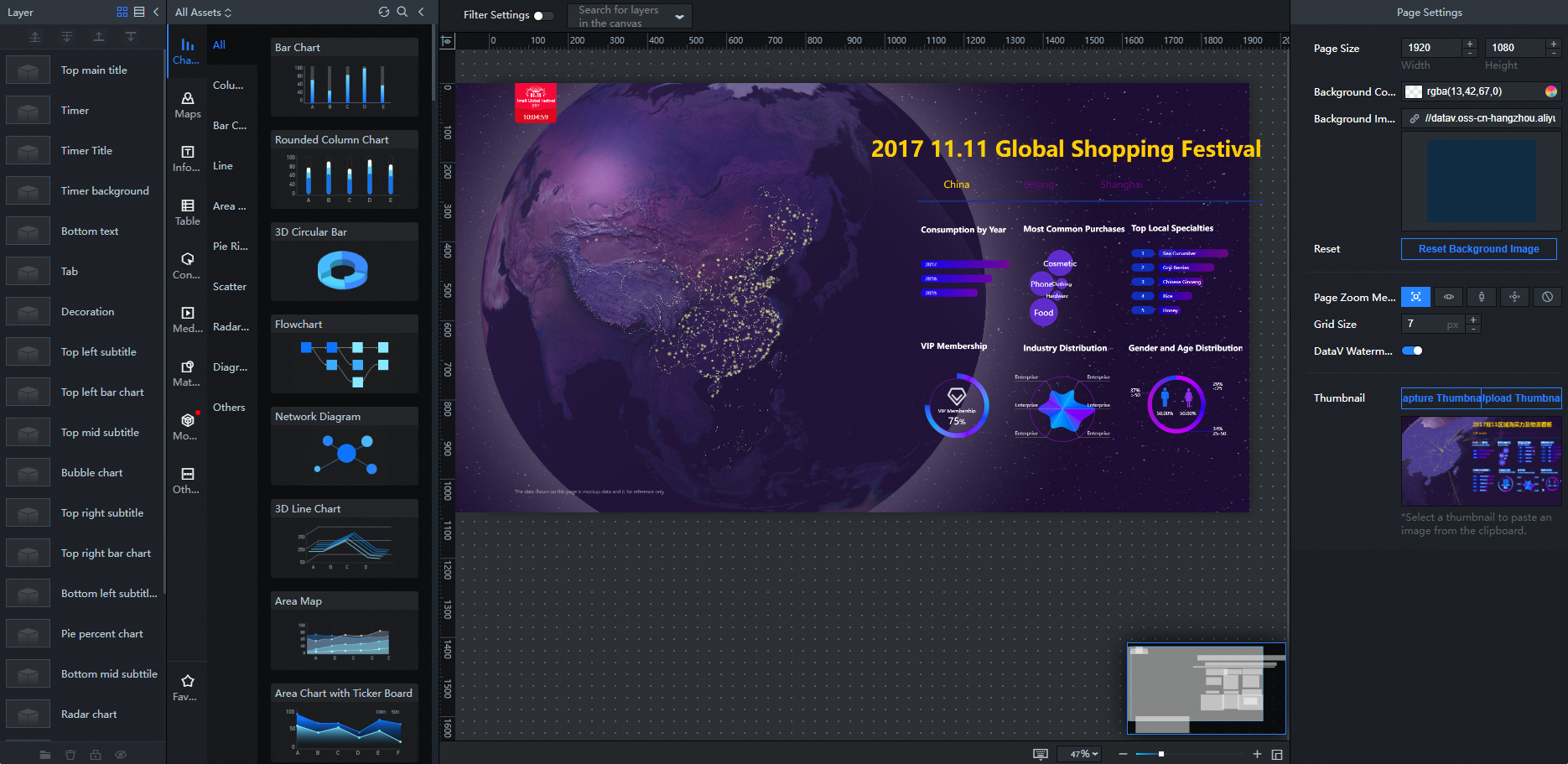This screenshot has width=1568, height=764.
Task: Open the Controls asset category
Action: (x=187, y=266)
